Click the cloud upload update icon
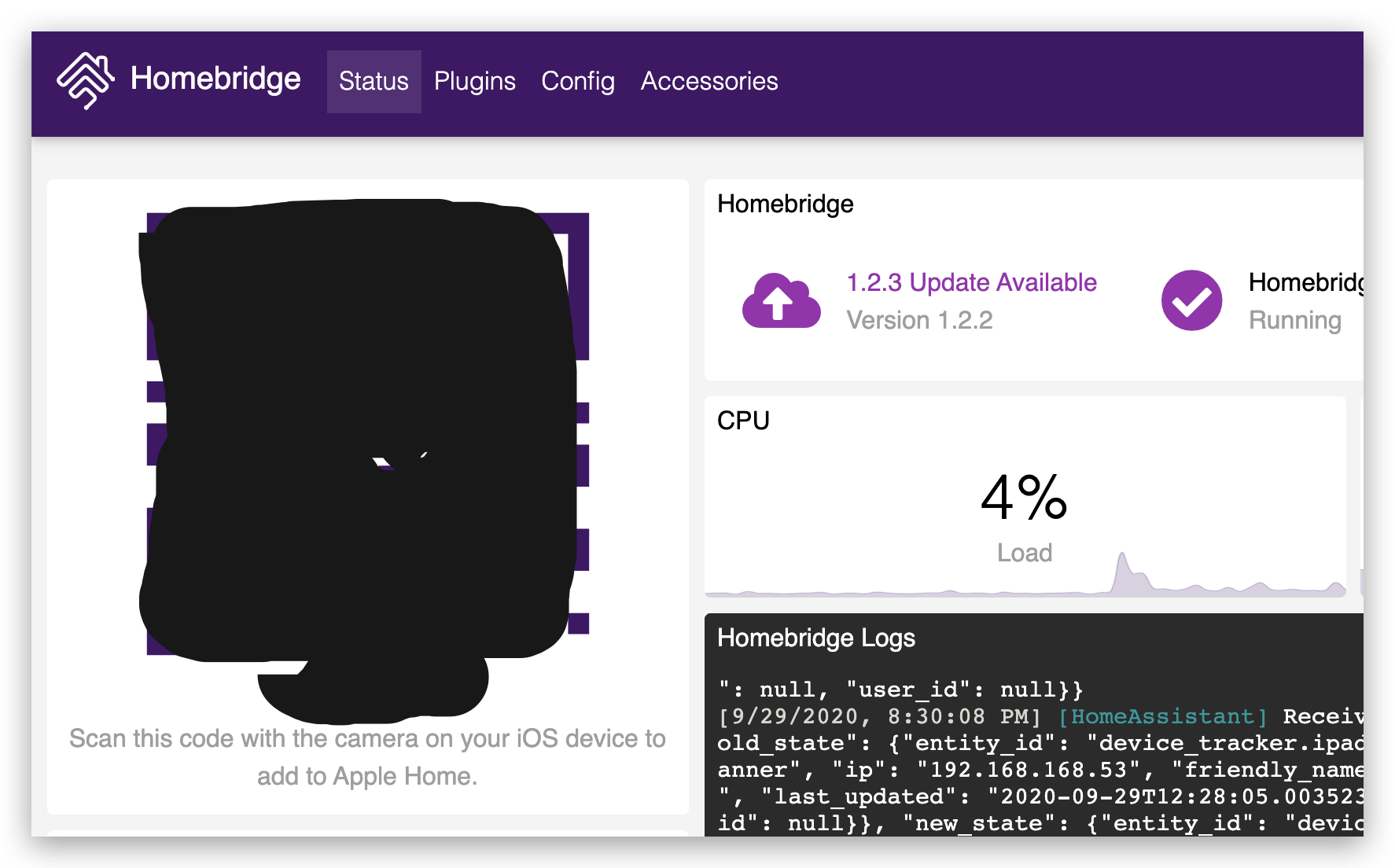 click(x=781, y=300)
